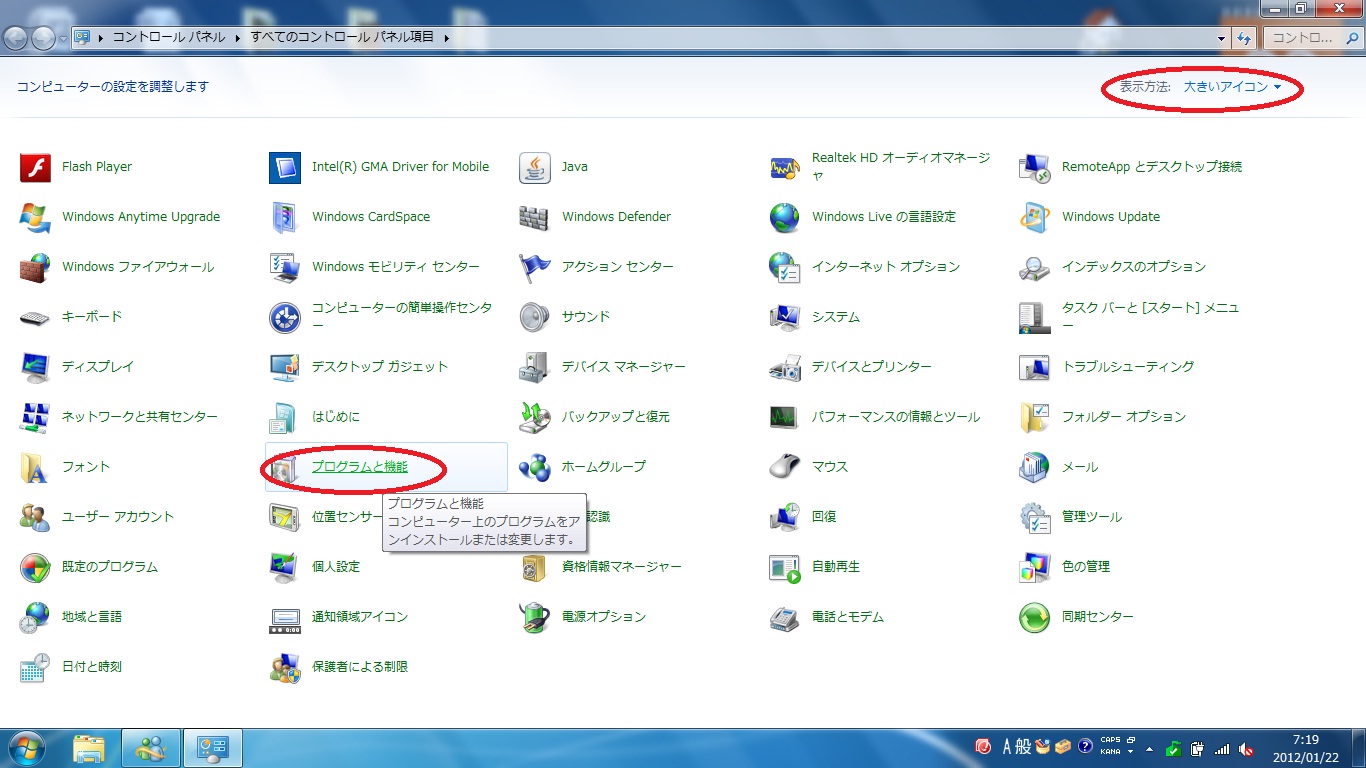
Task: Open プログラムと機能
Action: click(360, 467)
